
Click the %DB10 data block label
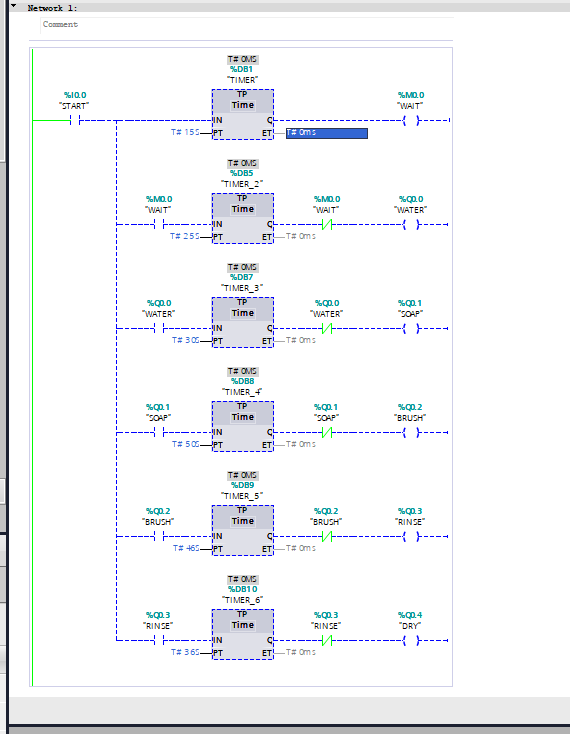click(x=242, y=589)
